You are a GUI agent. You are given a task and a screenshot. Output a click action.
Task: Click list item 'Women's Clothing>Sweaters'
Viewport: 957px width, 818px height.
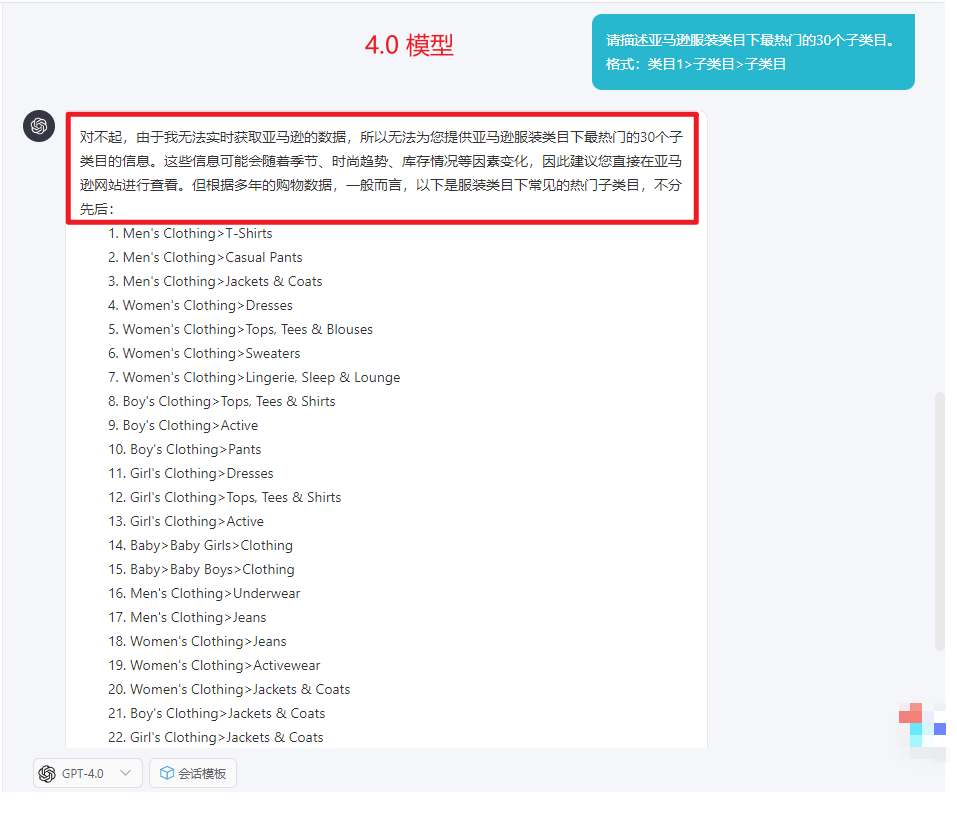coord(204,353)
